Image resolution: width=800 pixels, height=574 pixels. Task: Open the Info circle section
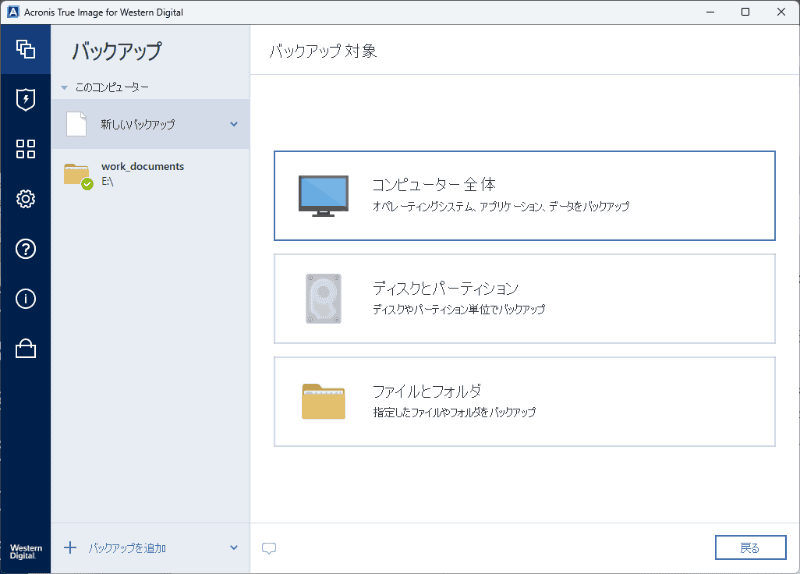click(x=26, y=299)
